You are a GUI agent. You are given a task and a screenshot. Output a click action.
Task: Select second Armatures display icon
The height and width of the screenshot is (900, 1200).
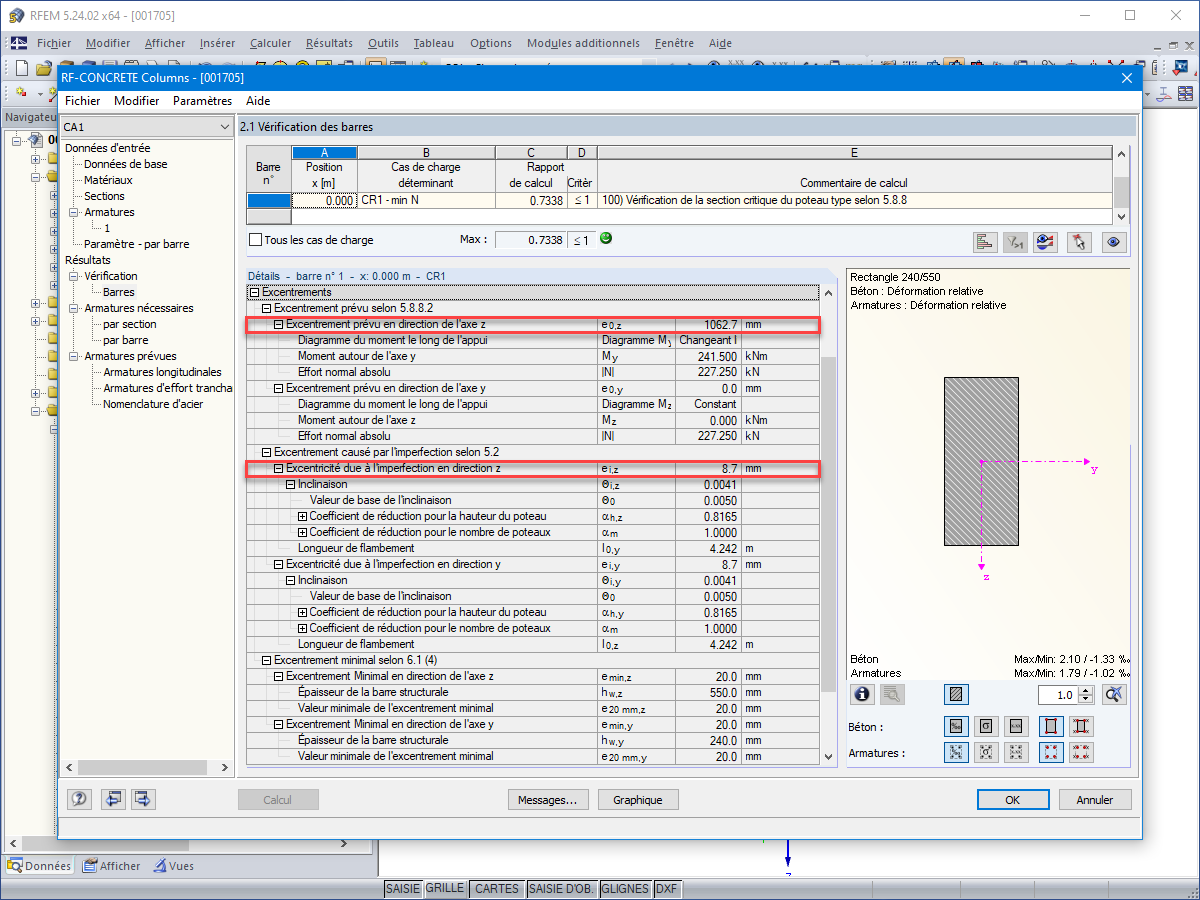pos(987,753)
